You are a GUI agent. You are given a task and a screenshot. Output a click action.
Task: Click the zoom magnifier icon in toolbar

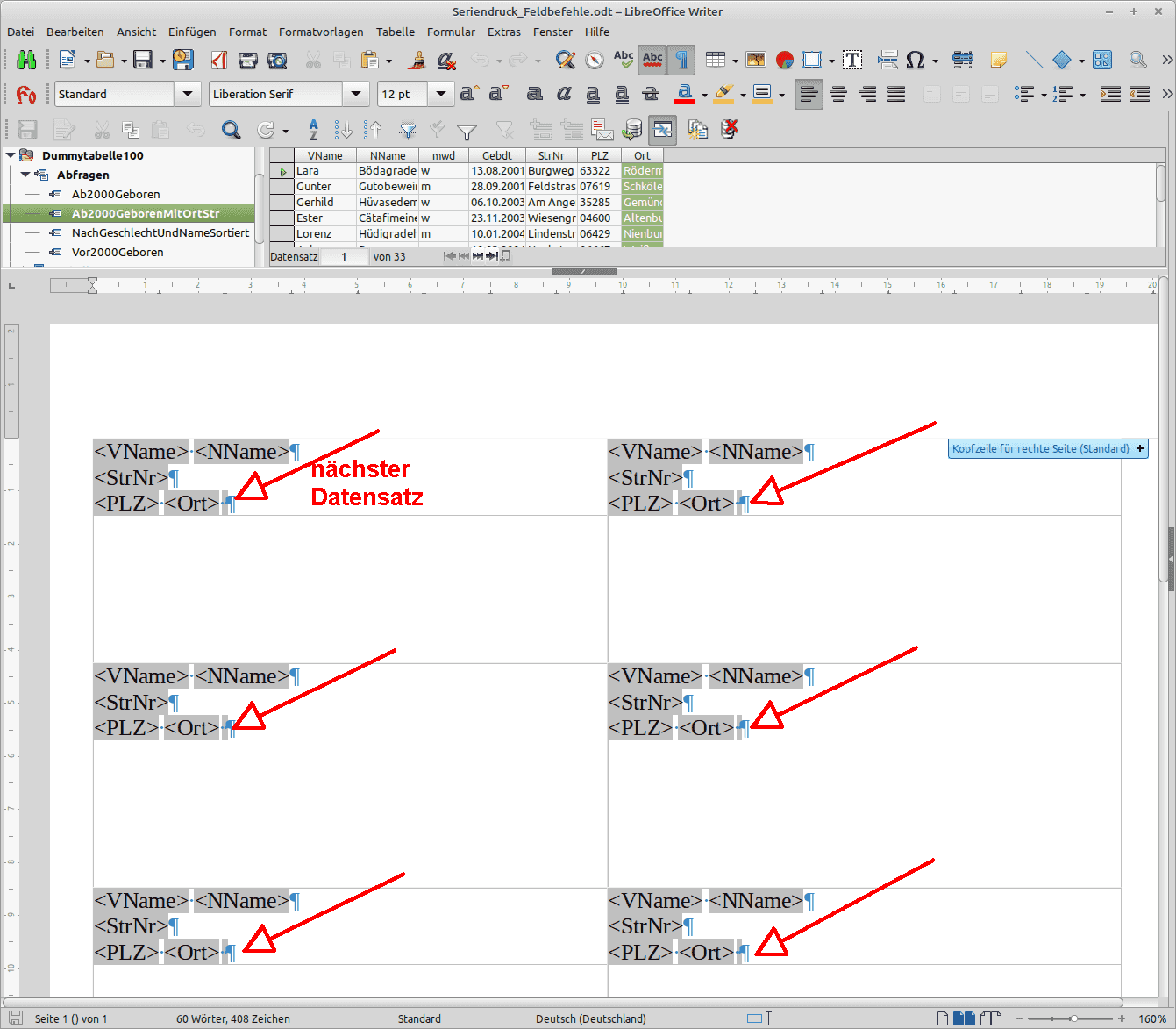pyautogui.click(x=1137, y=60)
